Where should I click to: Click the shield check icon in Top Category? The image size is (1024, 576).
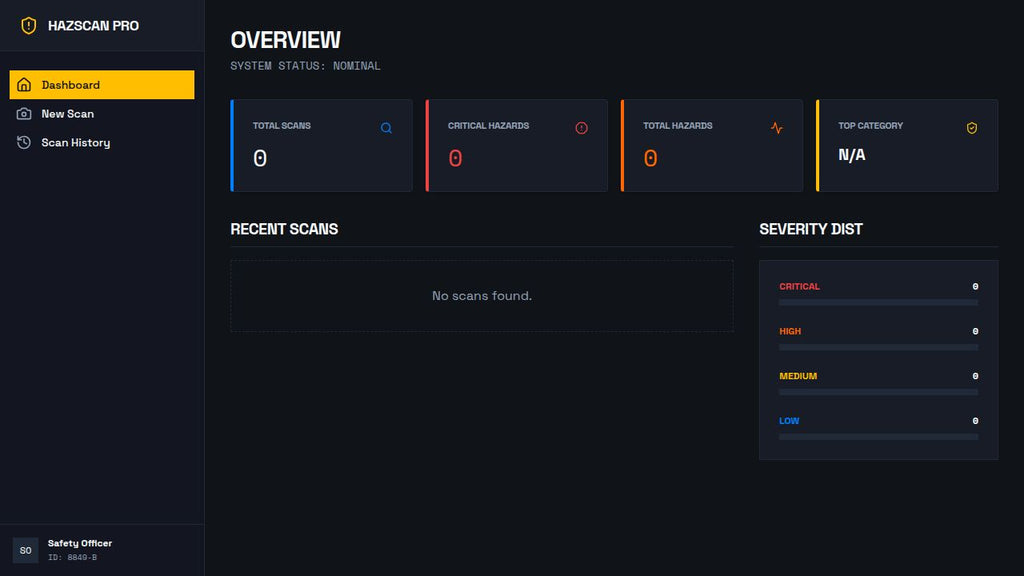click(x=972, y=128)
